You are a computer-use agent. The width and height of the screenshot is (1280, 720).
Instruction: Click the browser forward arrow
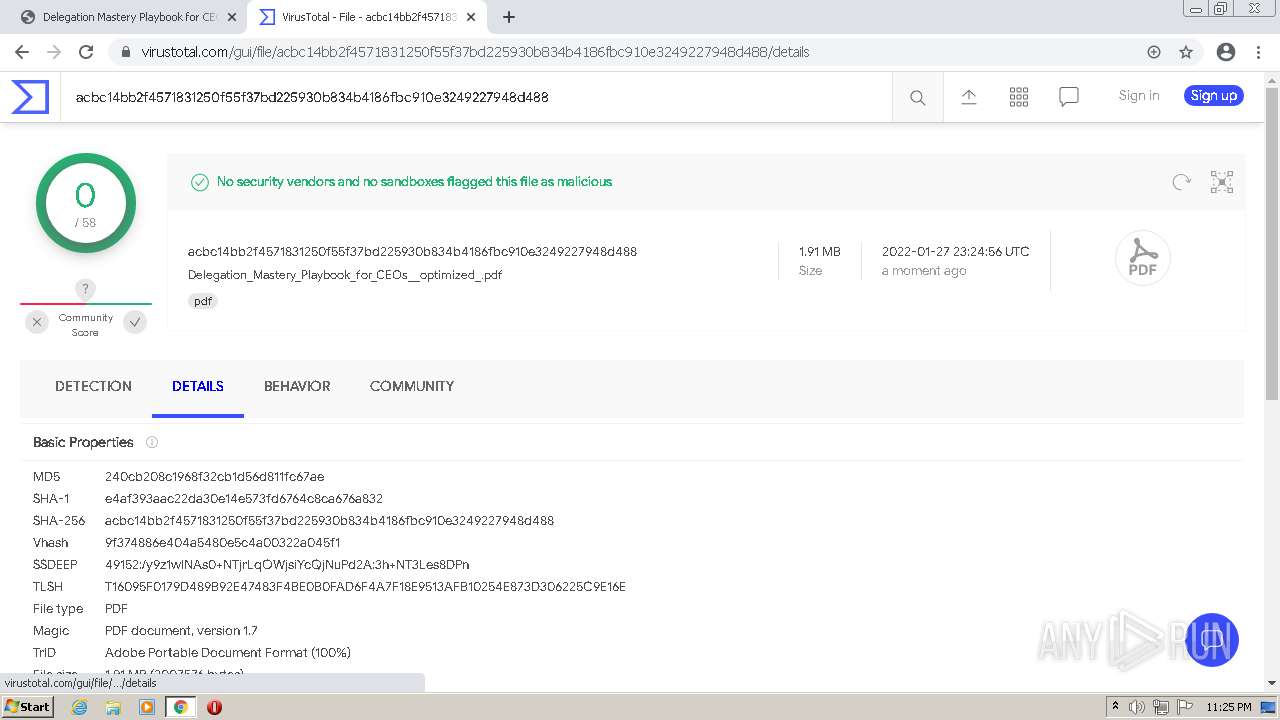click(x=54, y=52)
